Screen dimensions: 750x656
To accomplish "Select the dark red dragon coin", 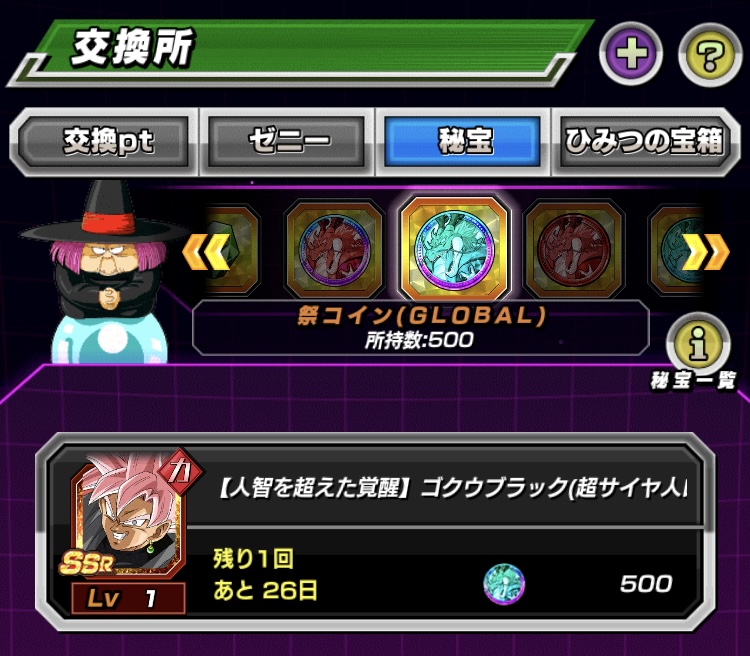I will (574, 249).
